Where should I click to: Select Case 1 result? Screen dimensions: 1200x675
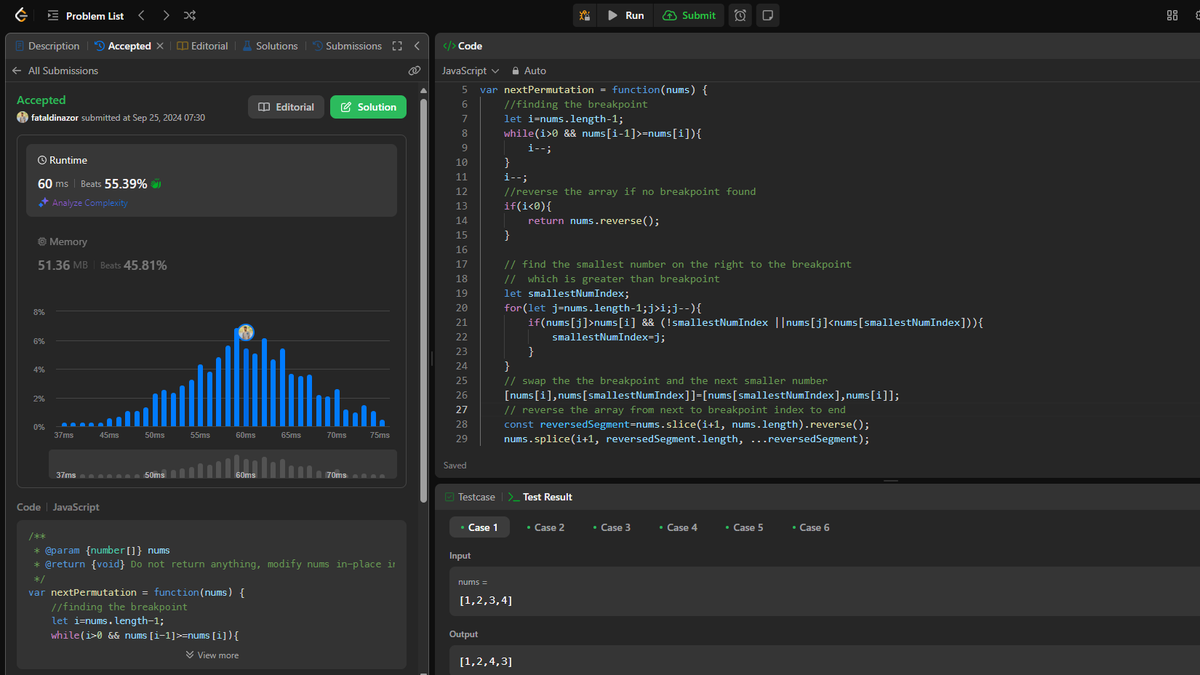pyautogui.click(x=479, y=527)
